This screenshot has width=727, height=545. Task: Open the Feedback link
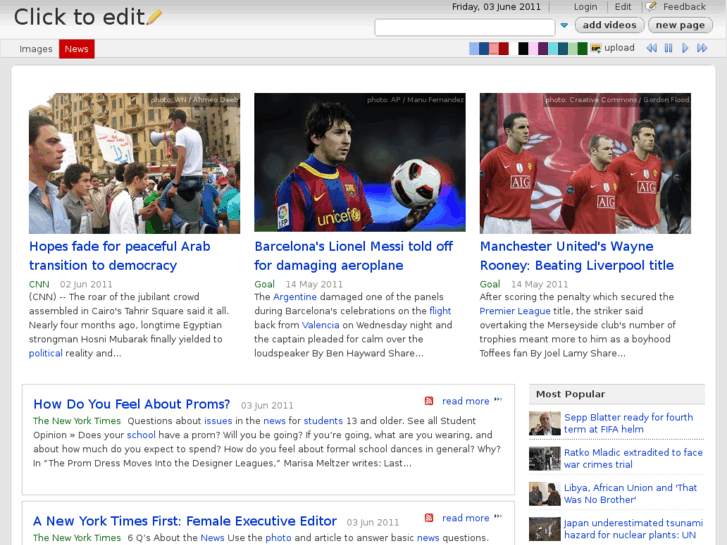pos(684,6)
